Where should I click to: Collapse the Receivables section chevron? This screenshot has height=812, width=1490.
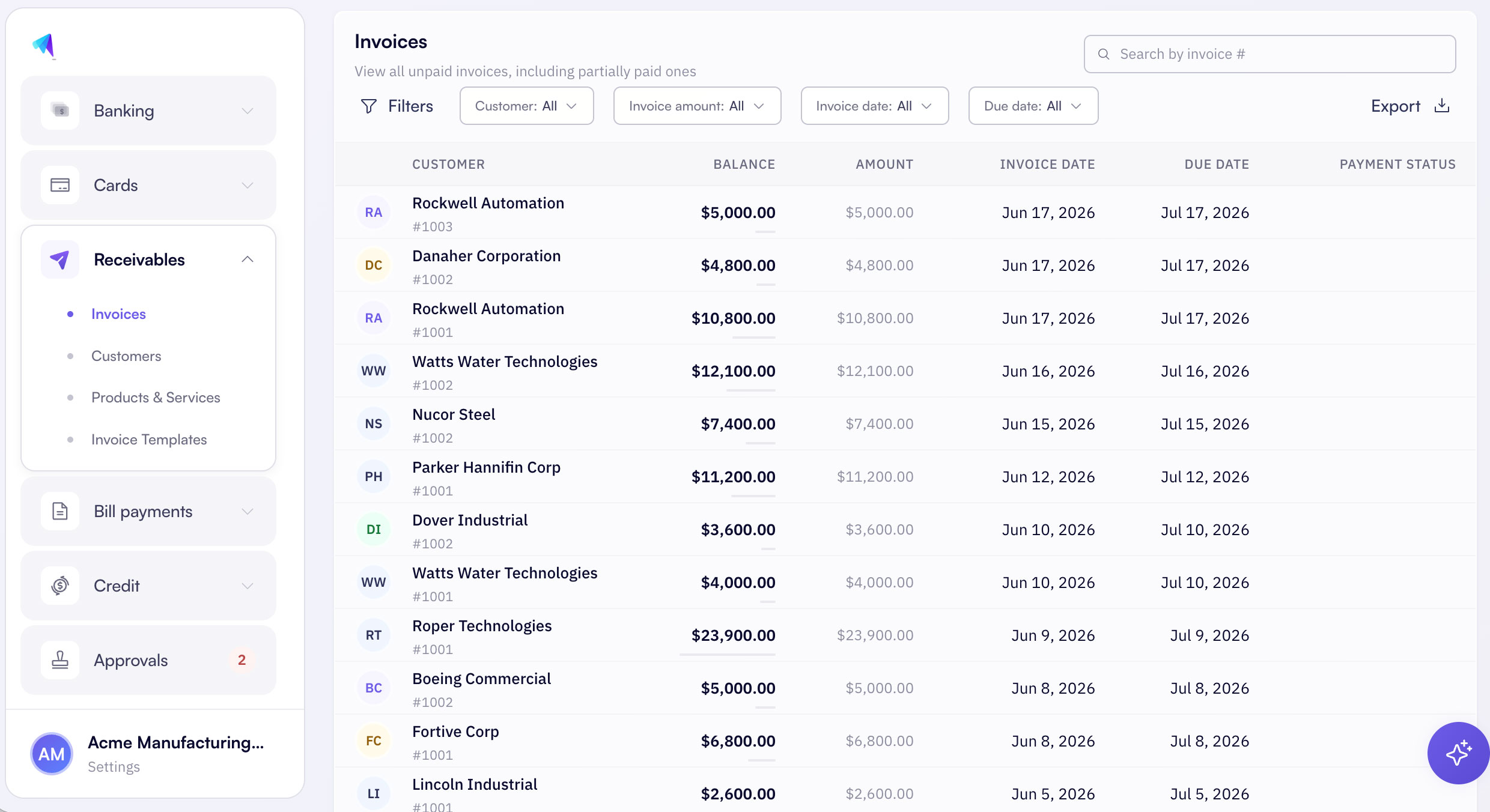tap(248, 259)
